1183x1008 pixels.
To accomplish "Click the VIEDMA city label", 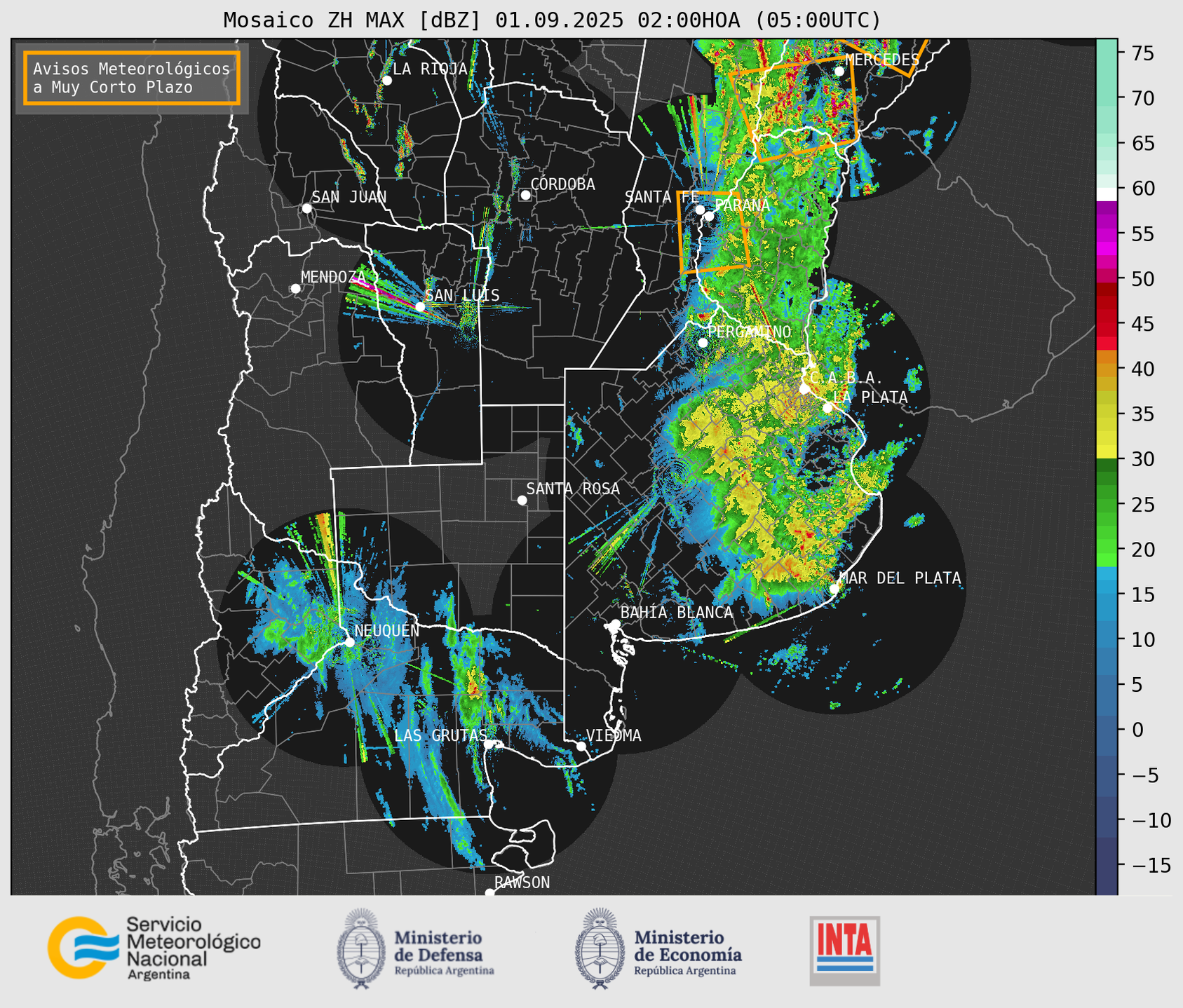I will pos(614,735).
